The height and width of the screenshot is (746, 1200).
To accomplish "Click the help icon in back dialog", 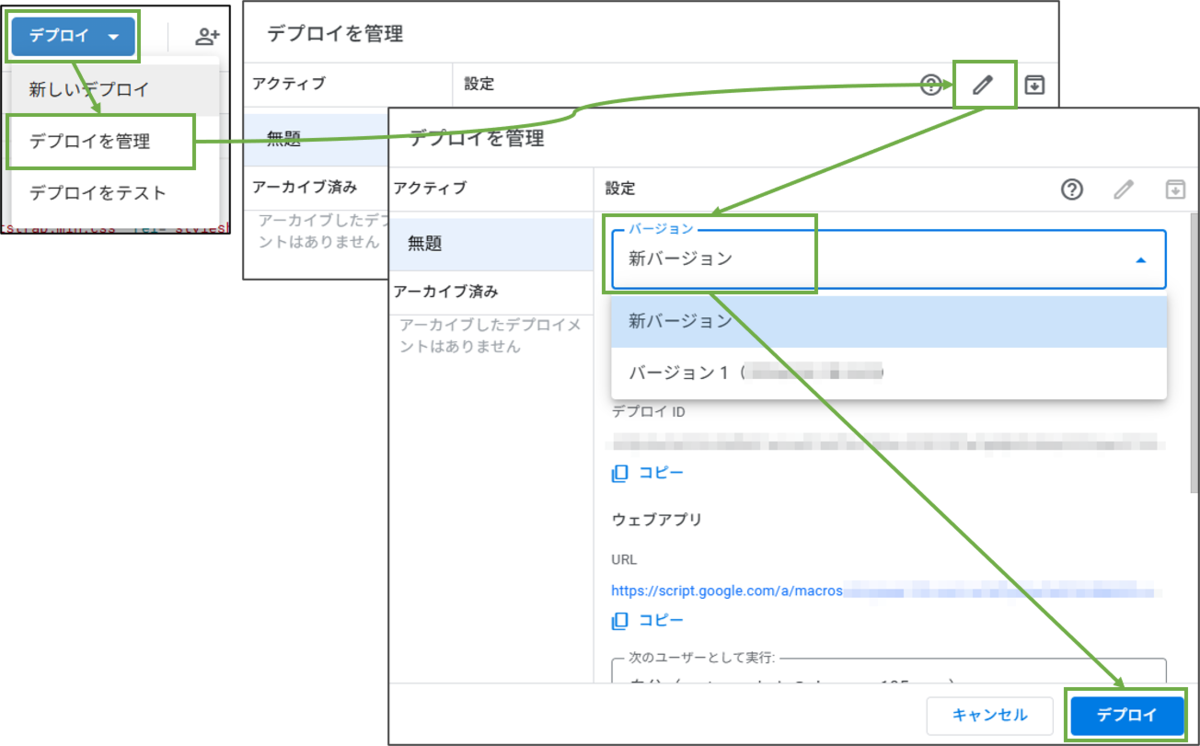I will pos(931,85).
